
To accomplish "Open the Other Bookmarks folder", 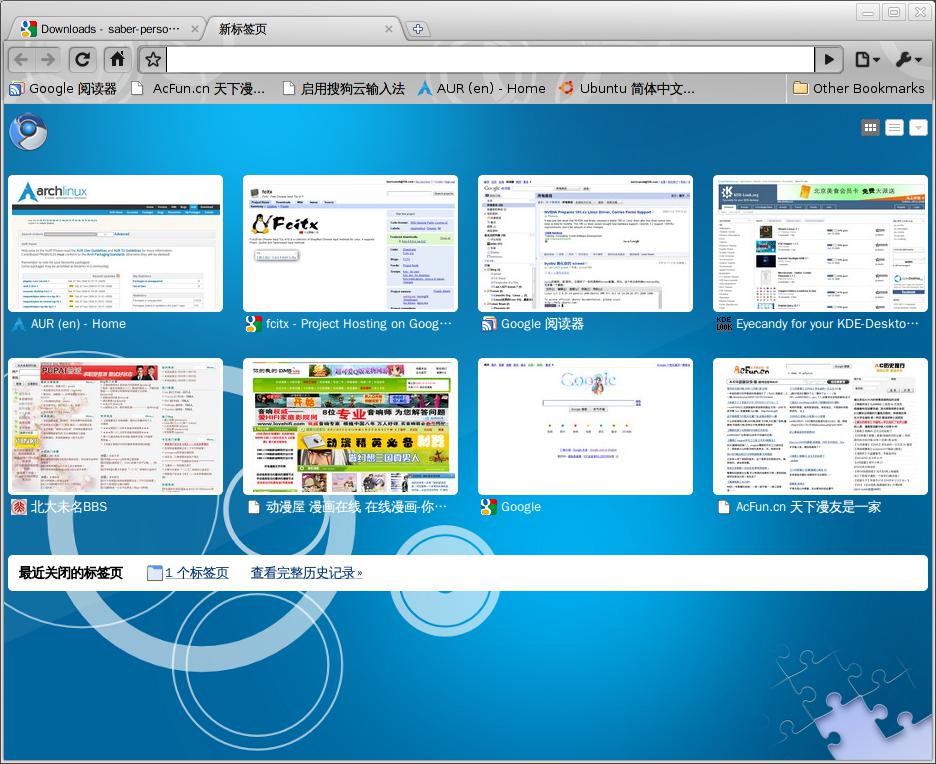I will (858, 89).
